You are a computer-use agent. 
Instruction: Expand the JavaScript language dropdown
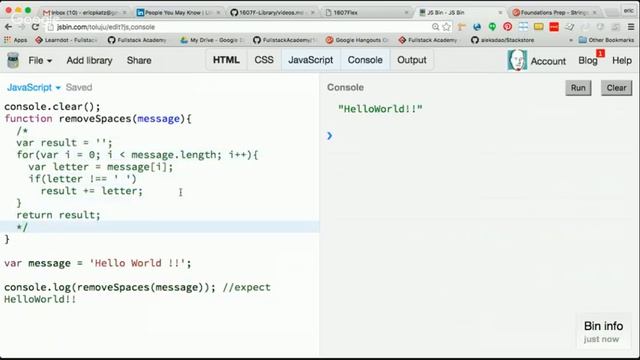(33, 87)
